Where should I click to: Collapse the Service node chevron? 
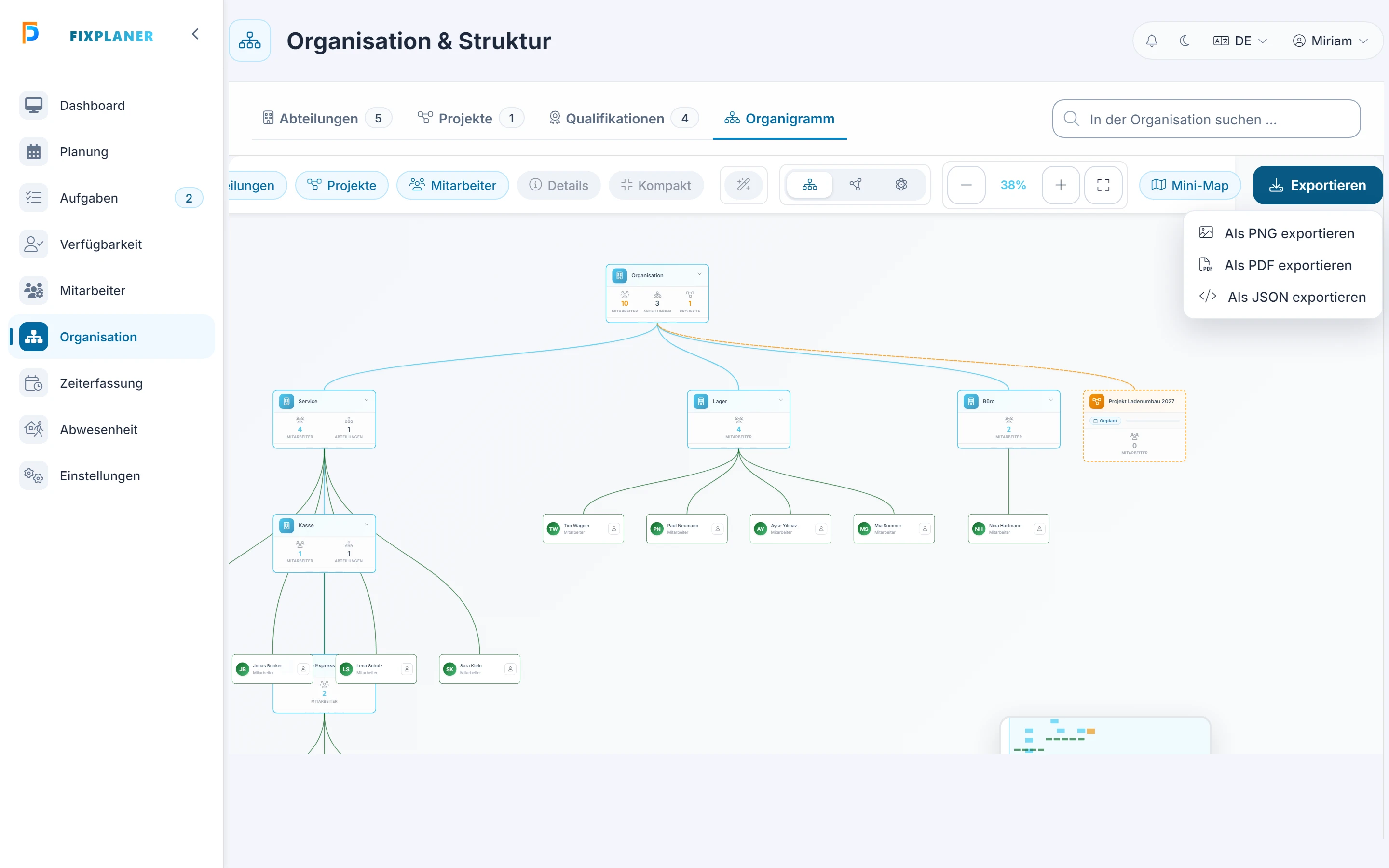366,400
